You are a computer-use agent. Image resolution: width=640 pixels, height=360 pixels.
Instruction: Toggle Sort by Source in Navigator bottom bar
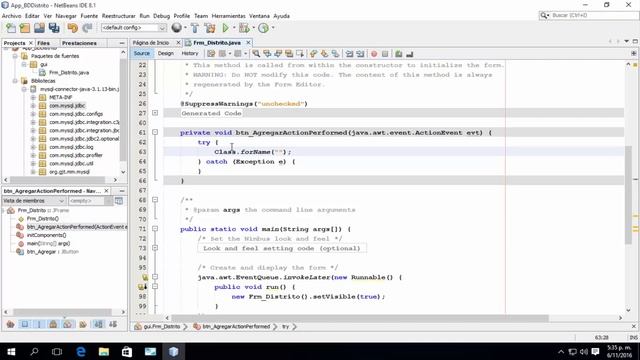tap(113, 324)
